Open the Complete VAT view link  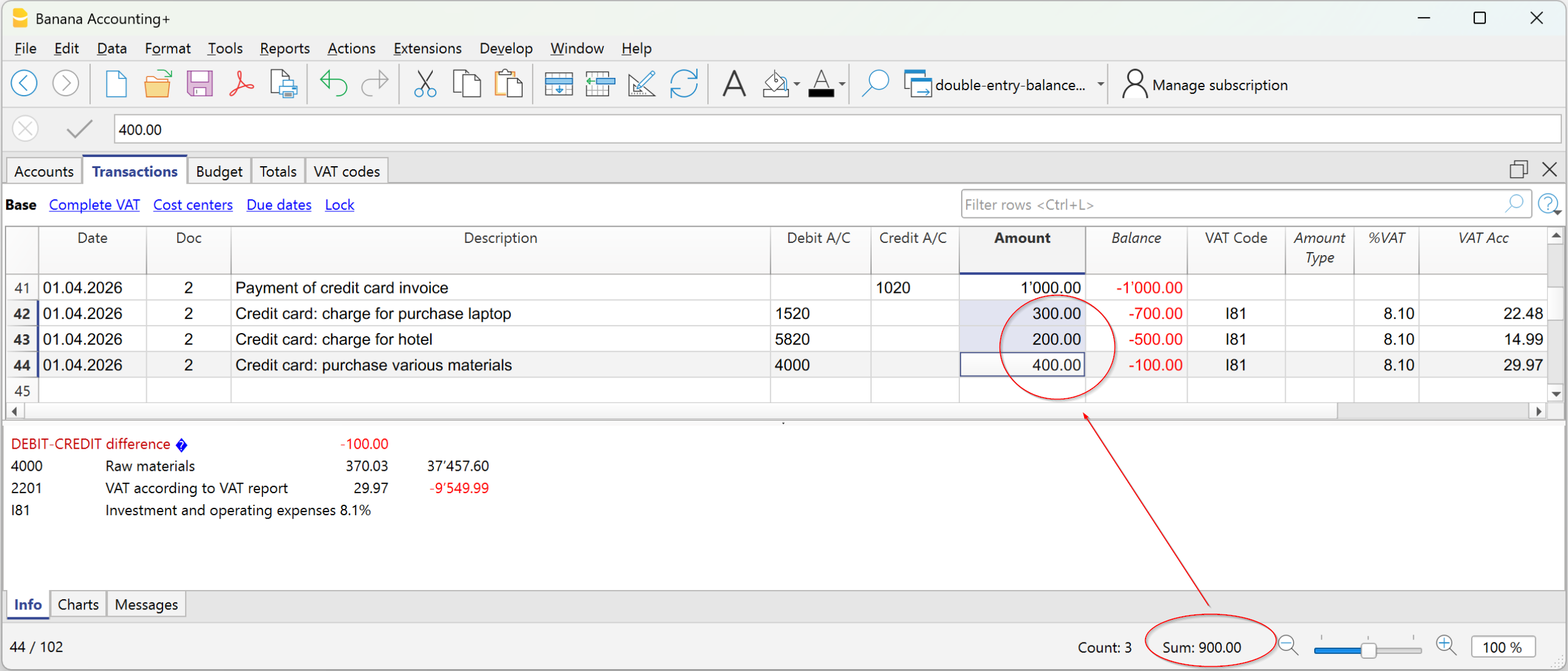pyautogui.click(x=94, y=205)
